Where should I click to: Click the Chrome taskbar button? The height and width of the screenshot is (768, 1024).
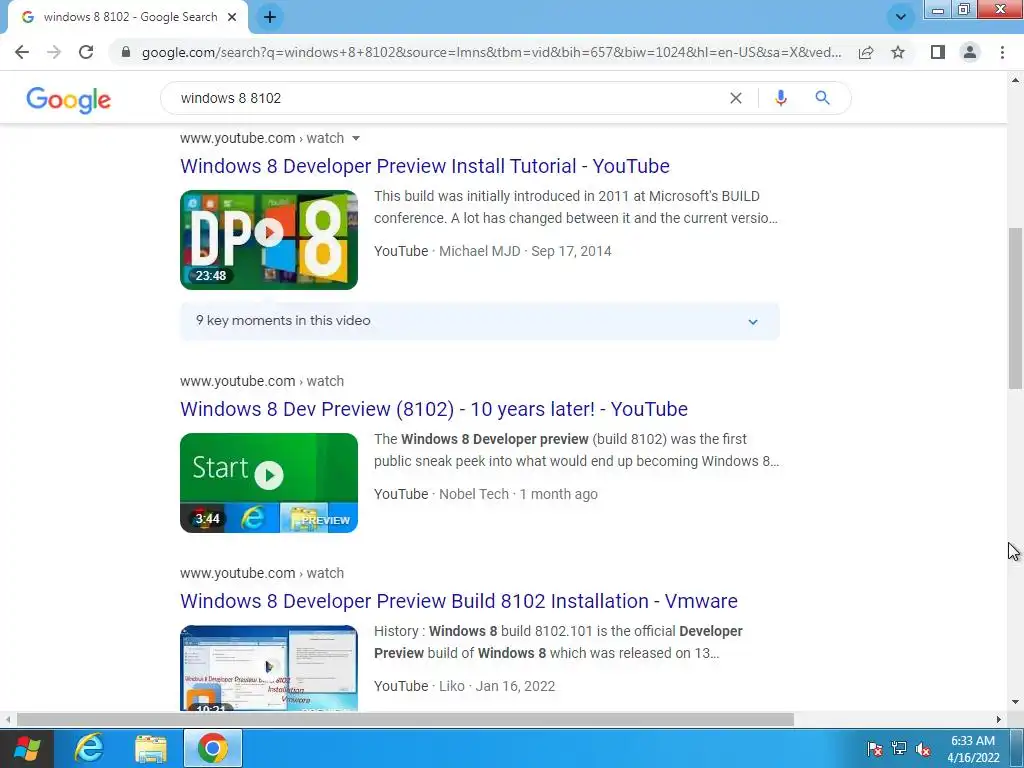tap(213, 748)
